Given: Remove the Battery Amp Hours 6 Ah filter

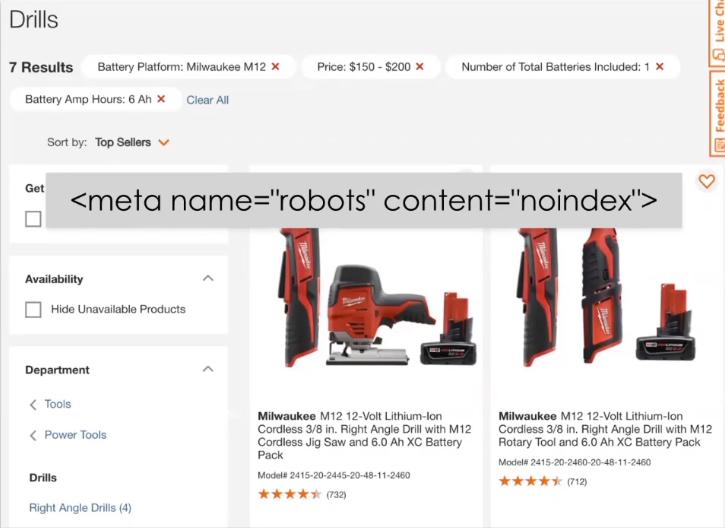Looking at the screenshot, I should (161, 99).
